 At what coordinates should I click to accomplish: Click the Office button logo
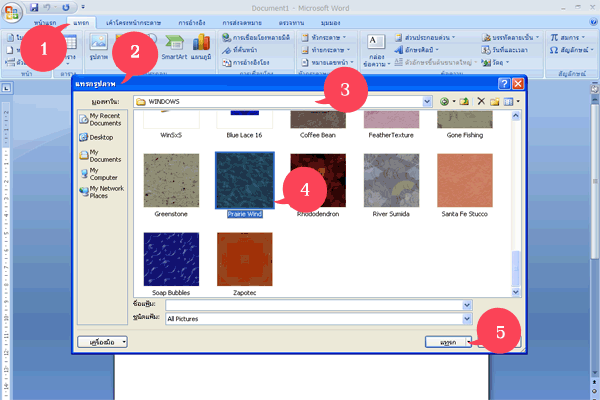12,12
